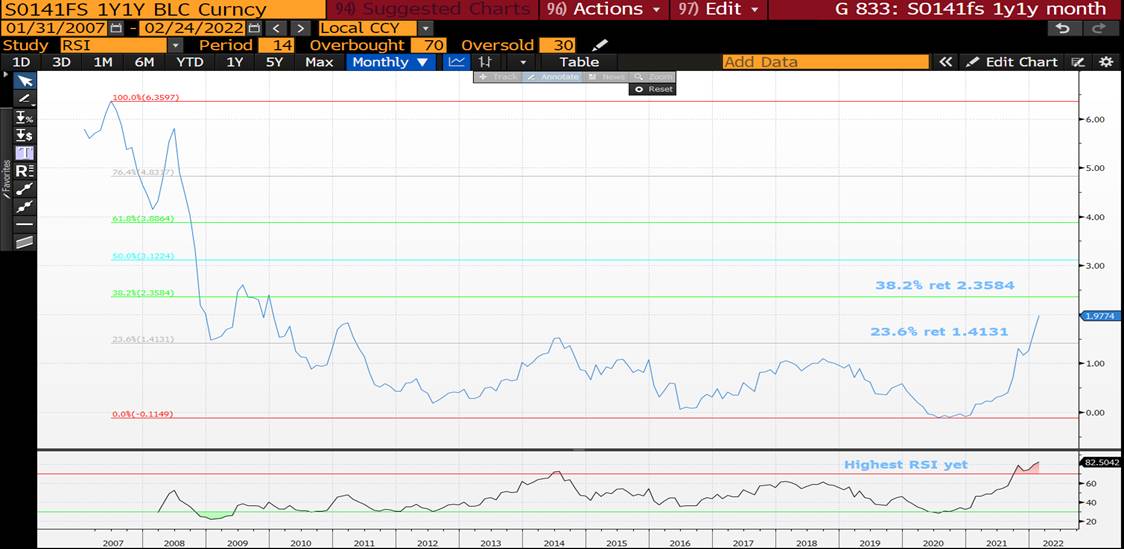Toggle News overlay on chart

click(x=604, y=77)
